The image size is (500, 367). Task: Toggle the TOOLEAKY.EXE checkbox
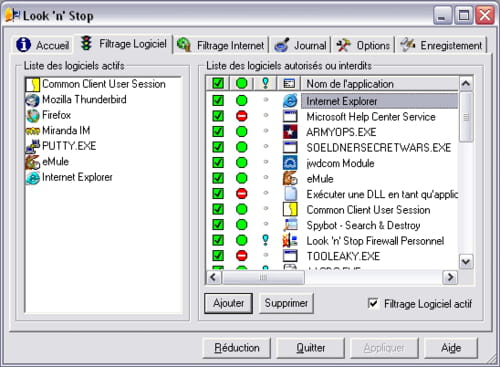click(x=218, y=256)
